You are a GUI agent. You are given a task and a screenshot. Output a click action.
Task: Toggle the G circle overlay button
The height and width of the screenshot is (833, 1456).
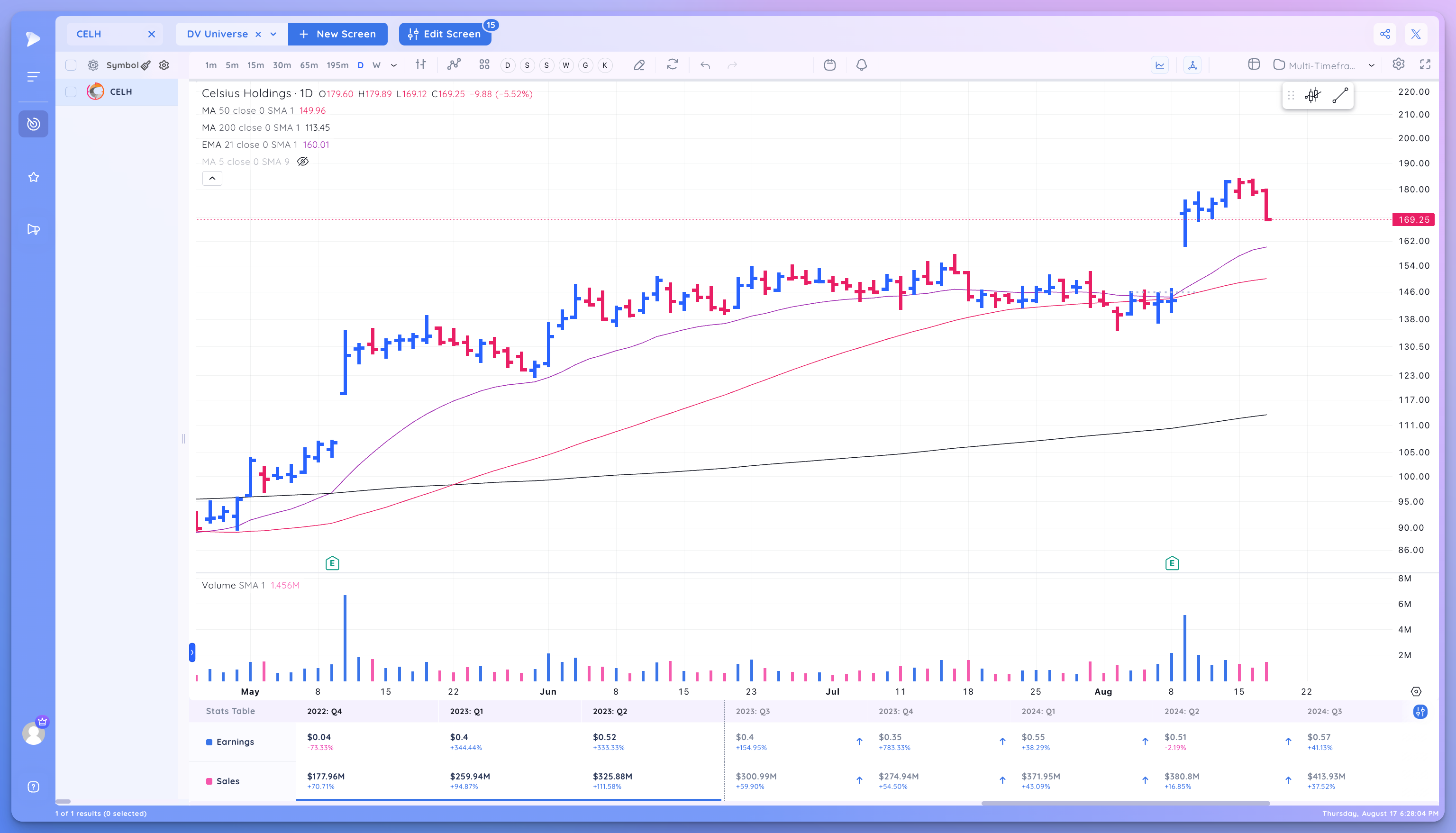coord(585,65)
